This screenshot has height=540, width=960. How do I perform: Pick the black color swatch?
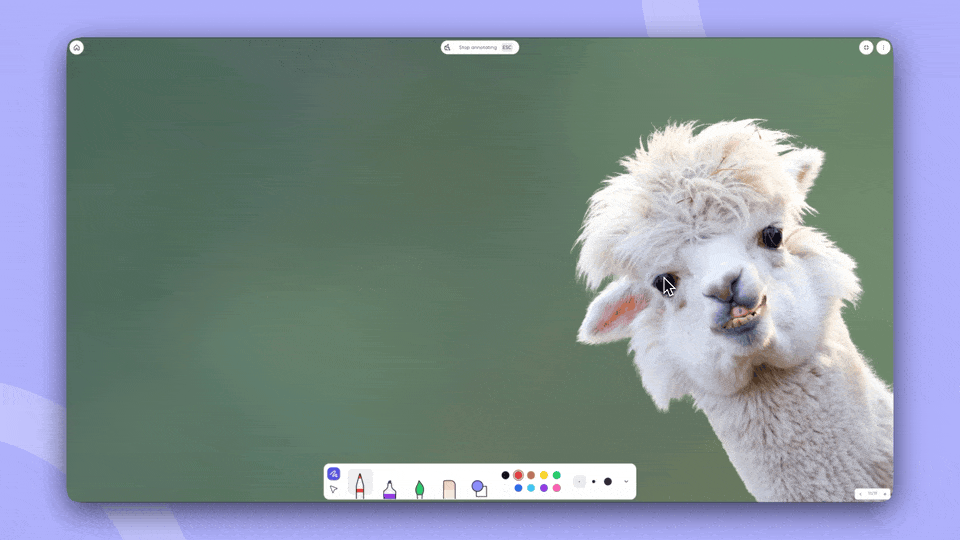pyautogui.click(x=505, y=475)
